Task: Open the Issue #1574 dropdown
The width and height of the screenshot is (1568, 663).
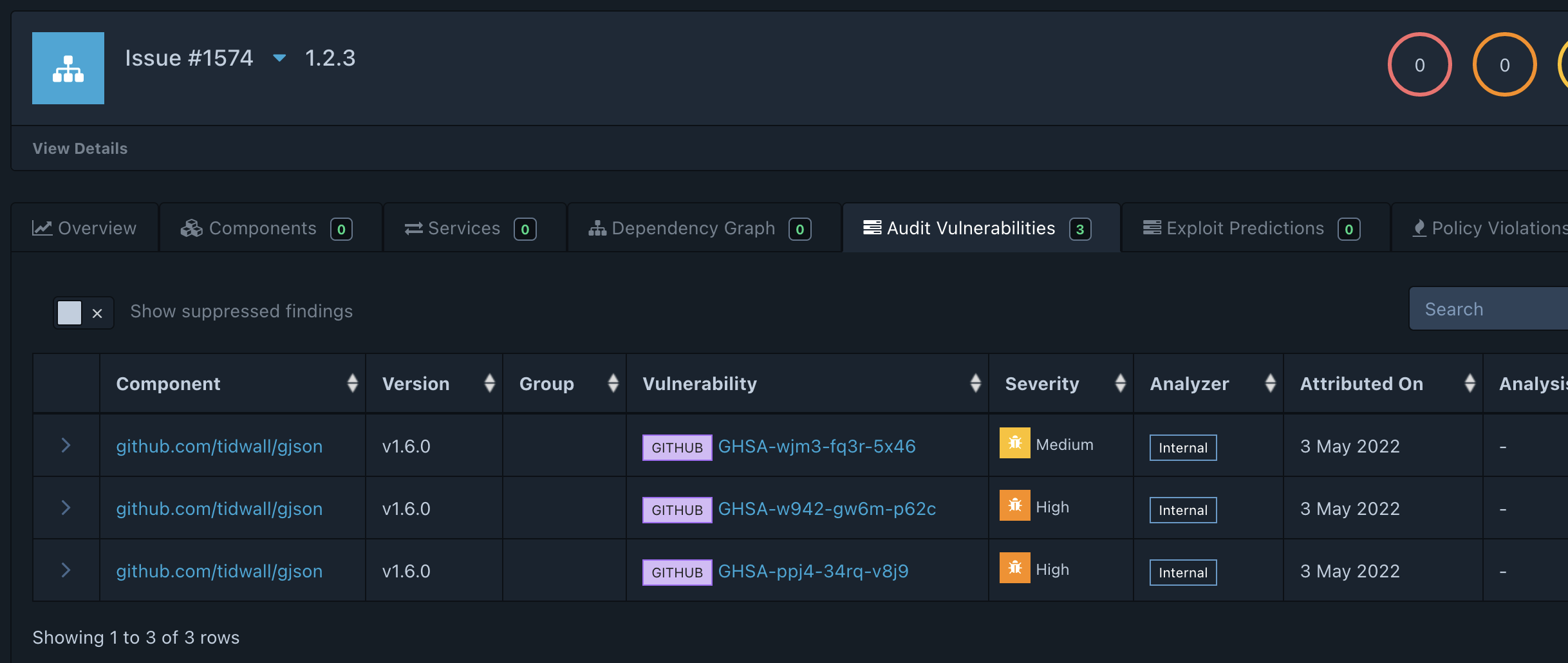Action: pos(280,58)
